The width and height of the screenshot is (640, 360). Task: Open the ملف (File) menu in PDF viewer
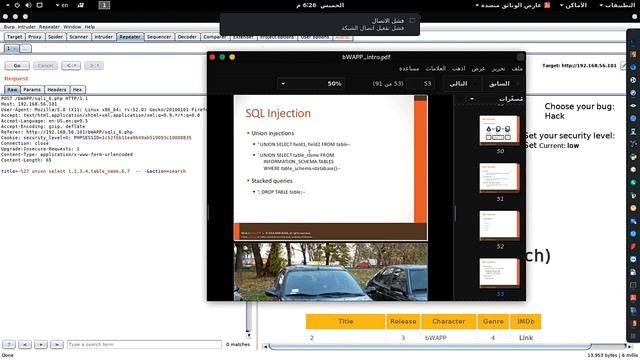pyautogui.click(x=517, y=69)
